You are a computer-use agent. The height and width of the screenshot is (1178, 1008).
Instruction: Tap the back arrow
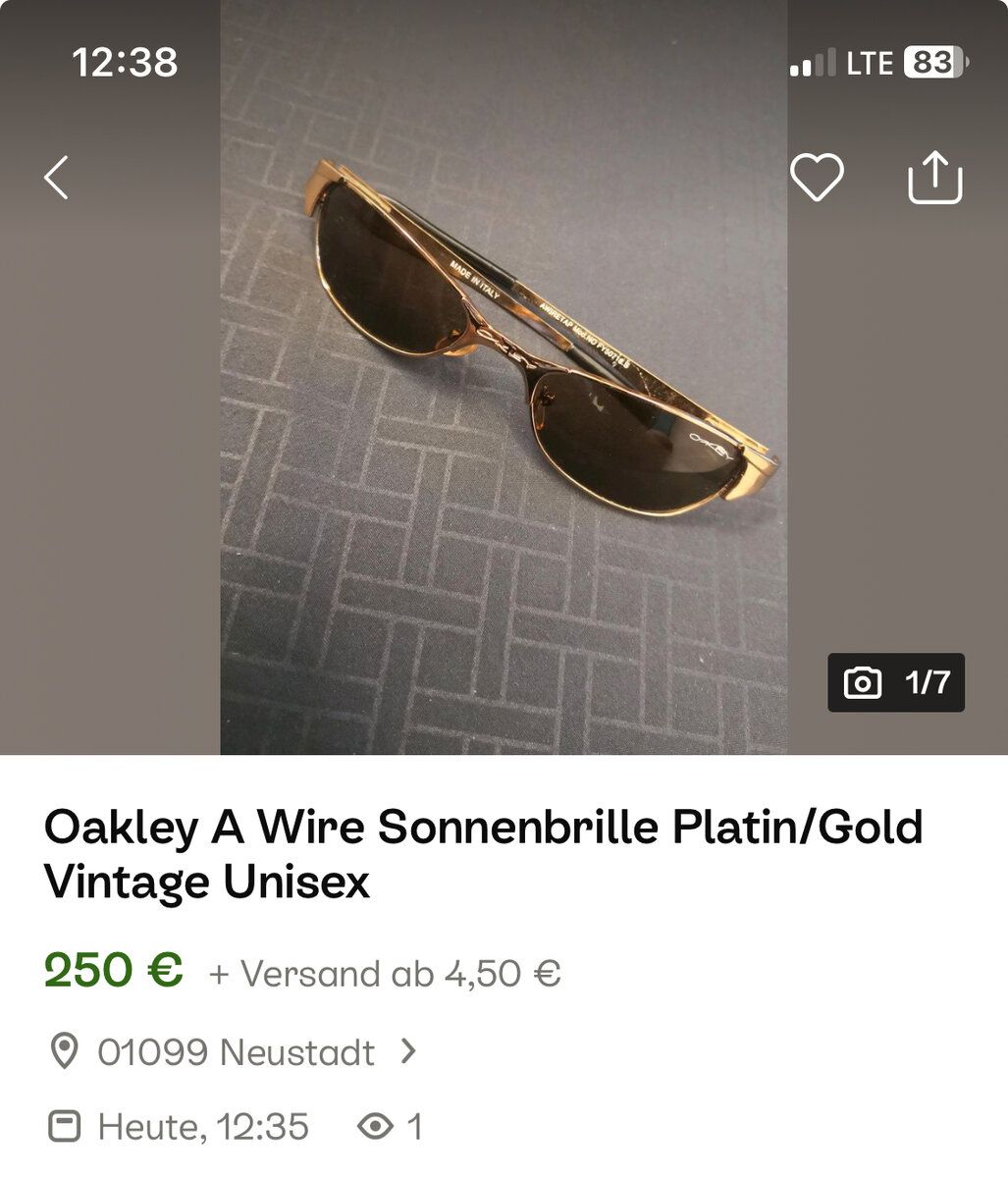tap(57, 178)
